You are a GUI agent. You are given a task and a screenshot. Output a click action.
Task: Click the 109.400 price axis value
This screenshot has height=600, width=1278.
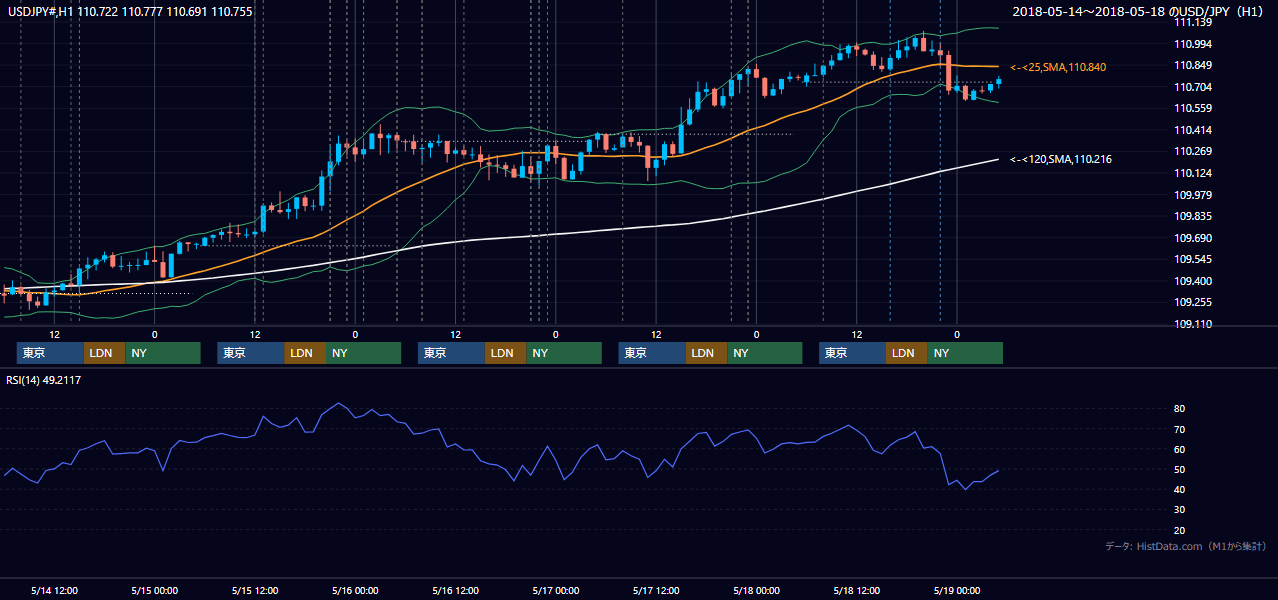(1193, 281)
